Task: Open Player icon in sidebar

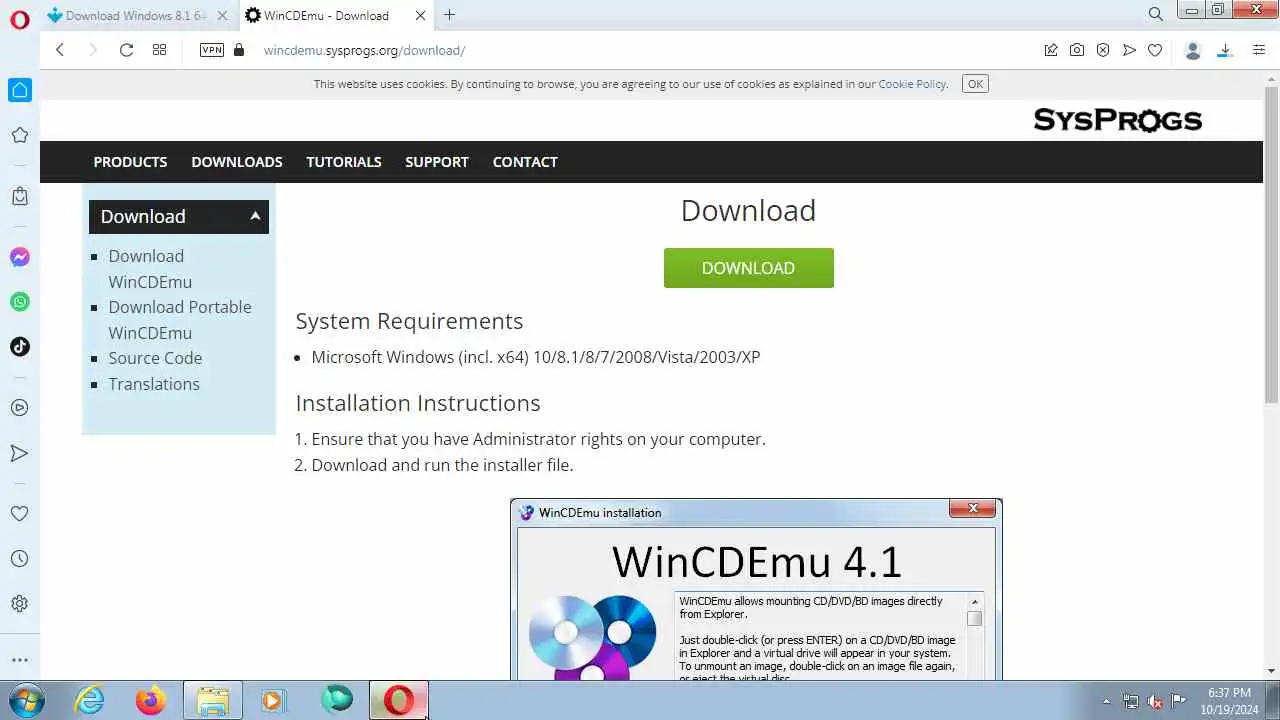Action: (20, 408)
